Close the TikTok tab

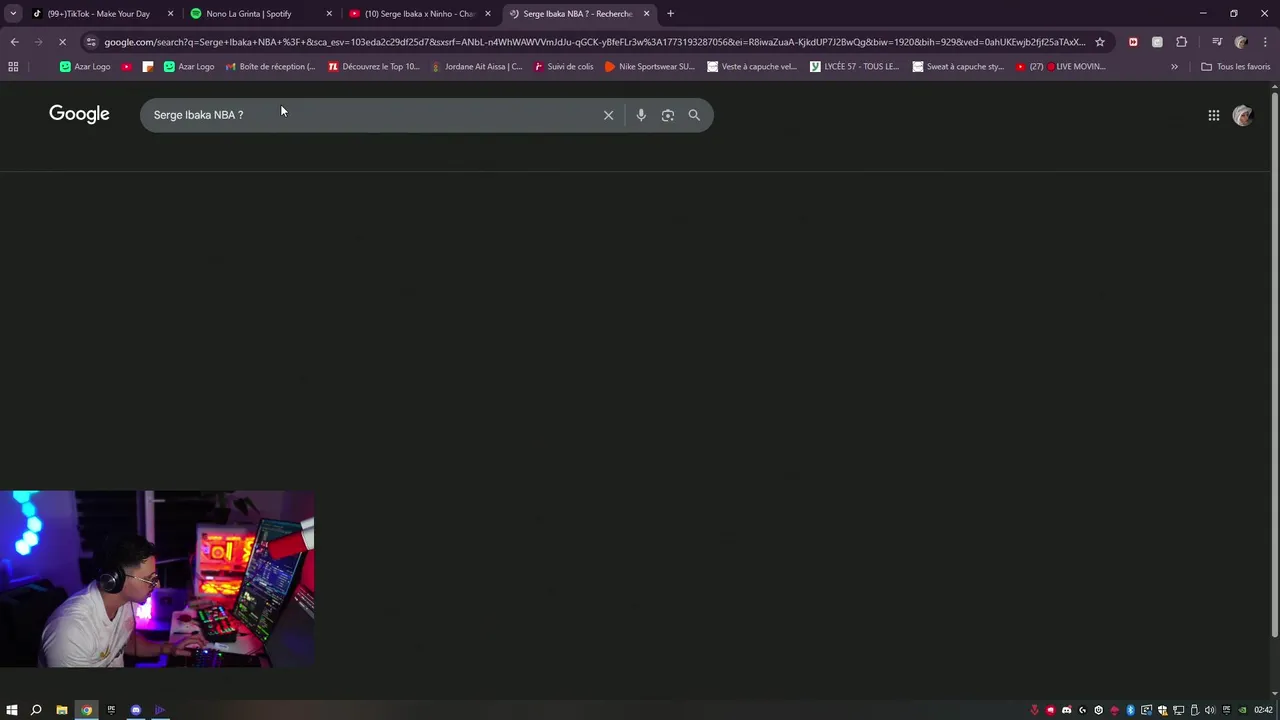(x=170, y=14)
